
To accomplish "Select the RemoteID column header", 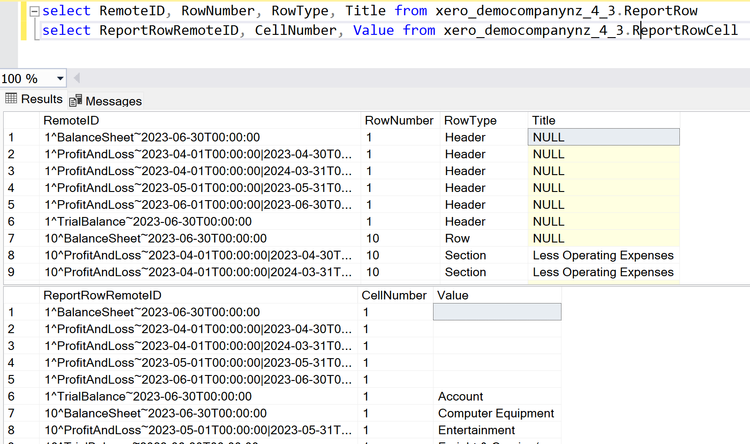I will pyautogui.click(x=200, y=120).
